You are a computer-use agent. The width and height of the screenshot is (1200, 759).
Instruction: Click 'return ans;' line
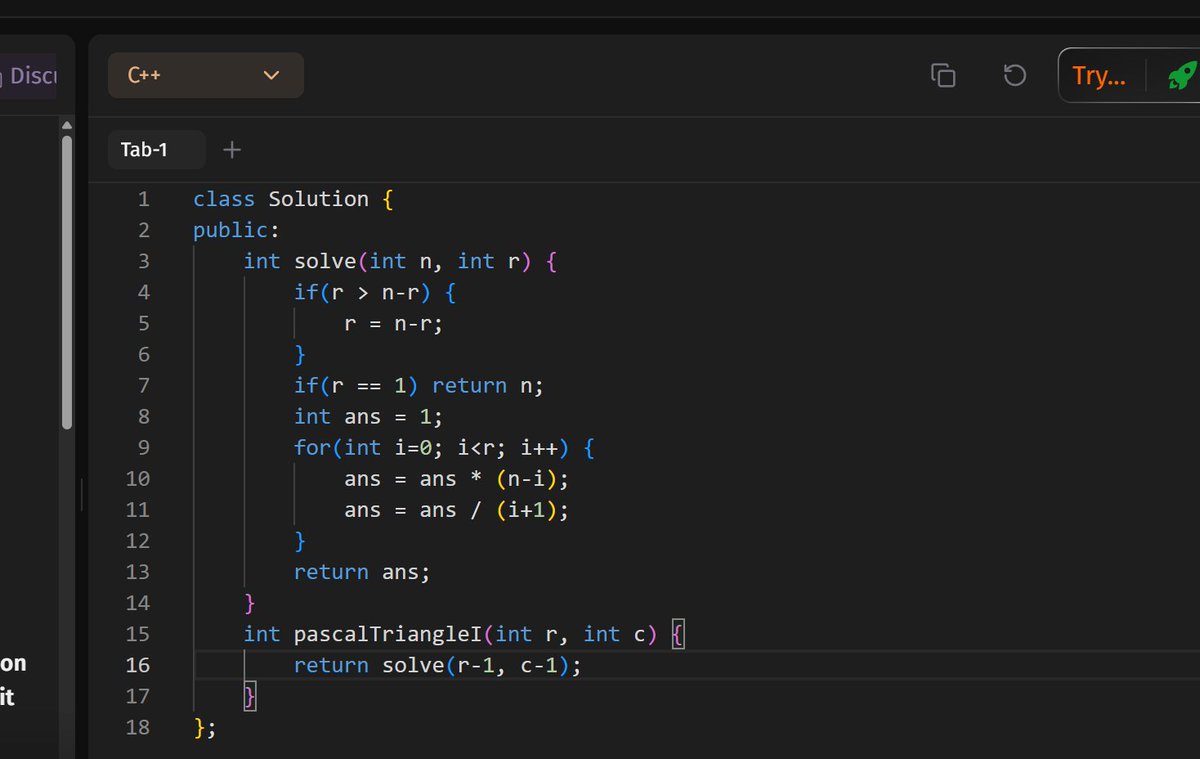click(362, 571)
